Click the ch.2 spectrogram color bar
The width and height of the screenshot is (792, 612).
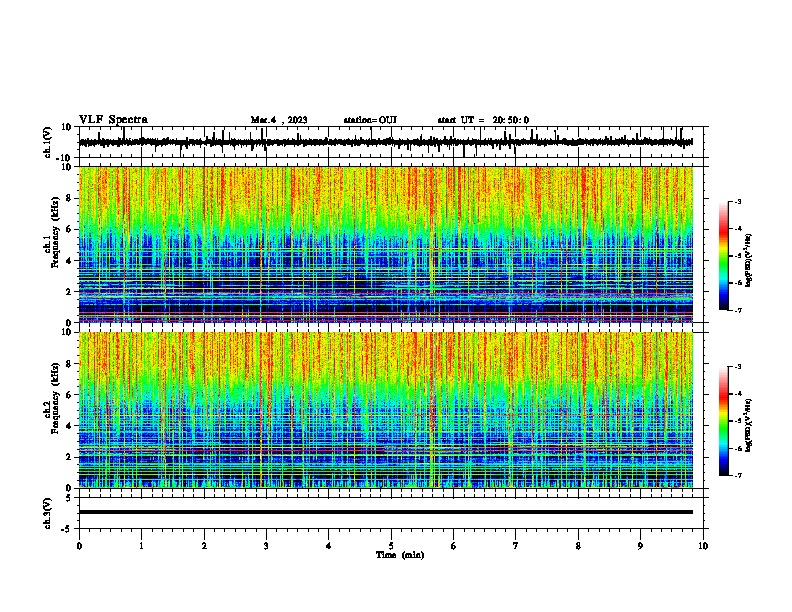724,421
